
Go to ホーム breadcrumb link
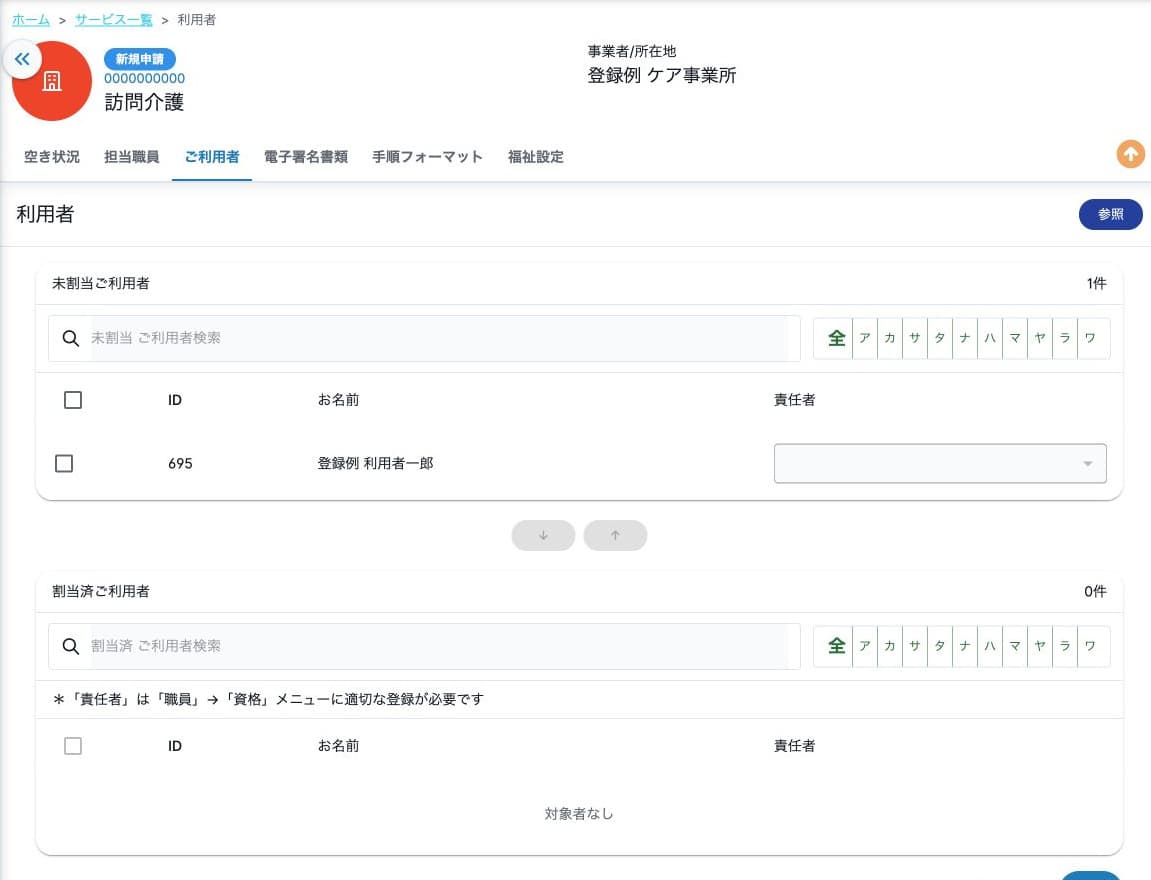[31, 20]
